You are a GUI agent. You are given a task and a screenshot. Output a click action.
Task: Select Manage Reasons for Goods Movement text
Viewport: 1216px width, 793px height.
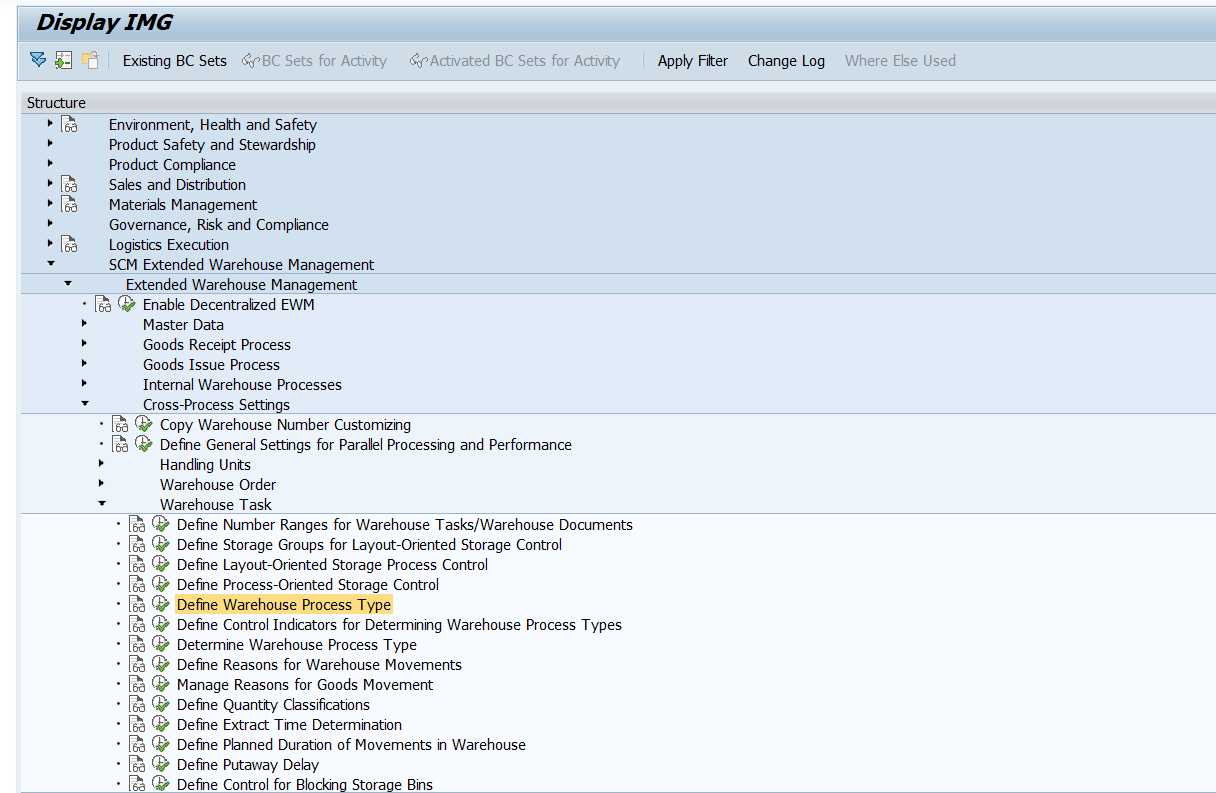coord(305,685)
